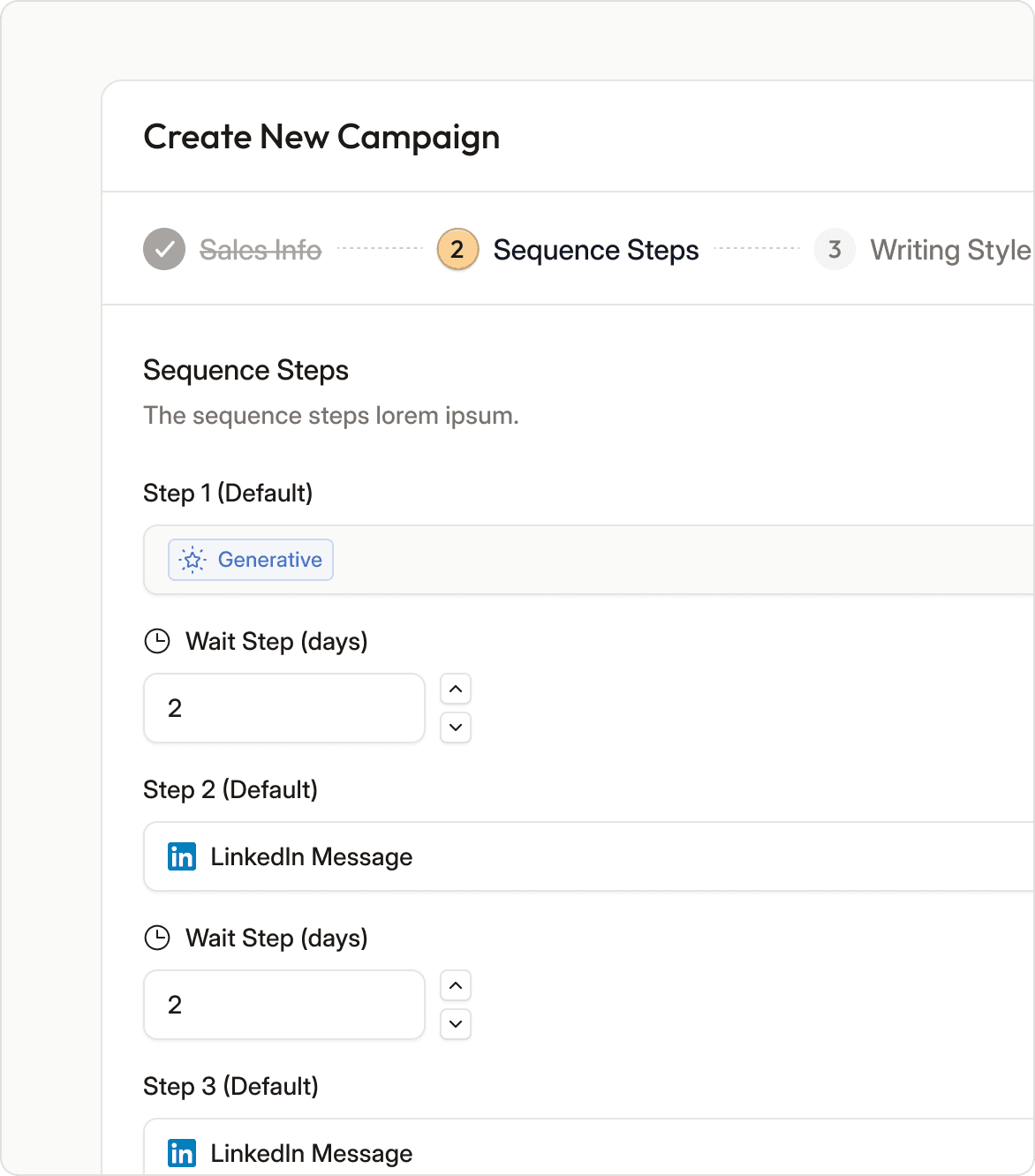This screenshot has height=1176, width=1035.
Task: Focus the first Wait Step days input
Action: coord(284,708)
